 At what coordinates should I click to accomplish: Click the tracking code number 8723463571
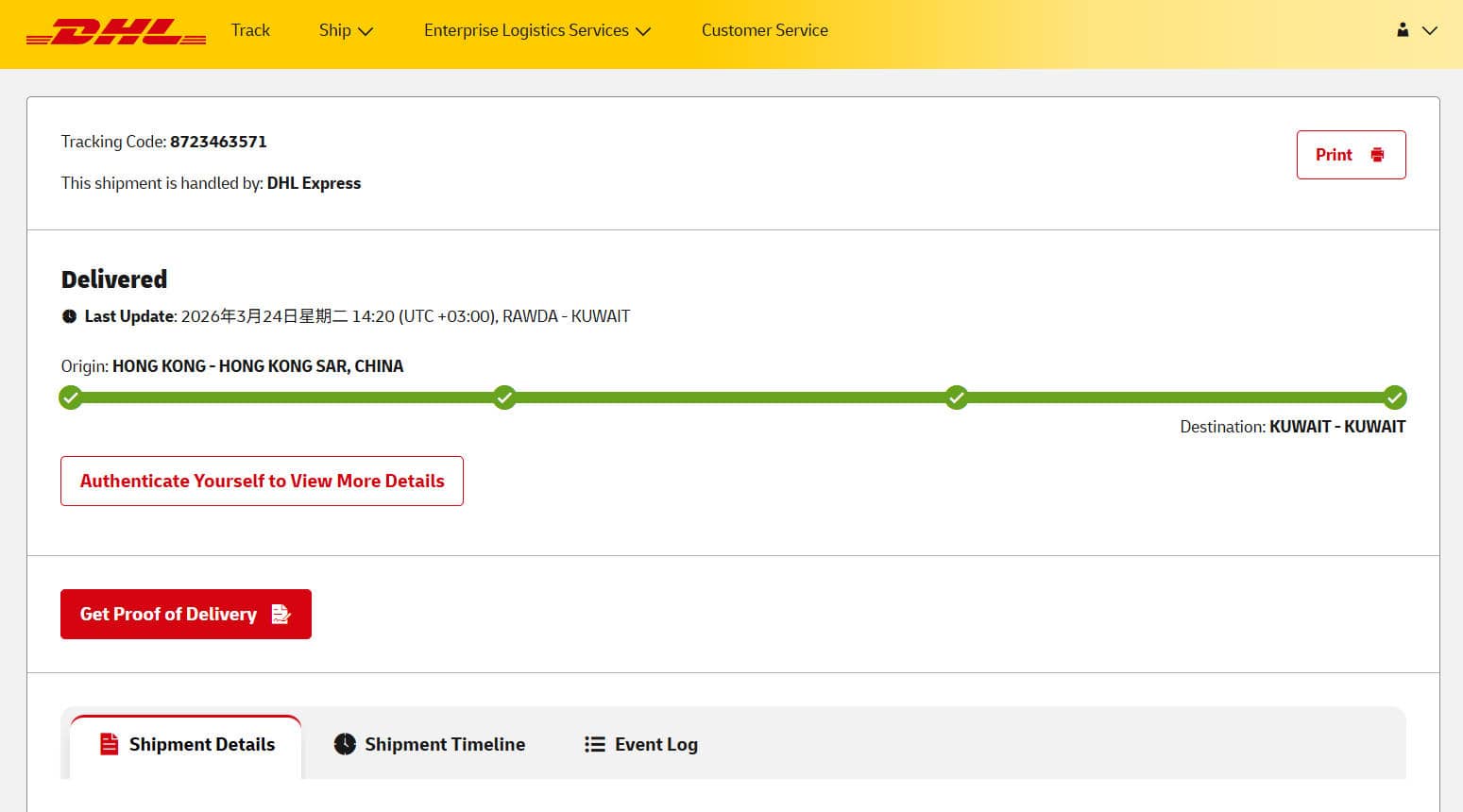218,142
